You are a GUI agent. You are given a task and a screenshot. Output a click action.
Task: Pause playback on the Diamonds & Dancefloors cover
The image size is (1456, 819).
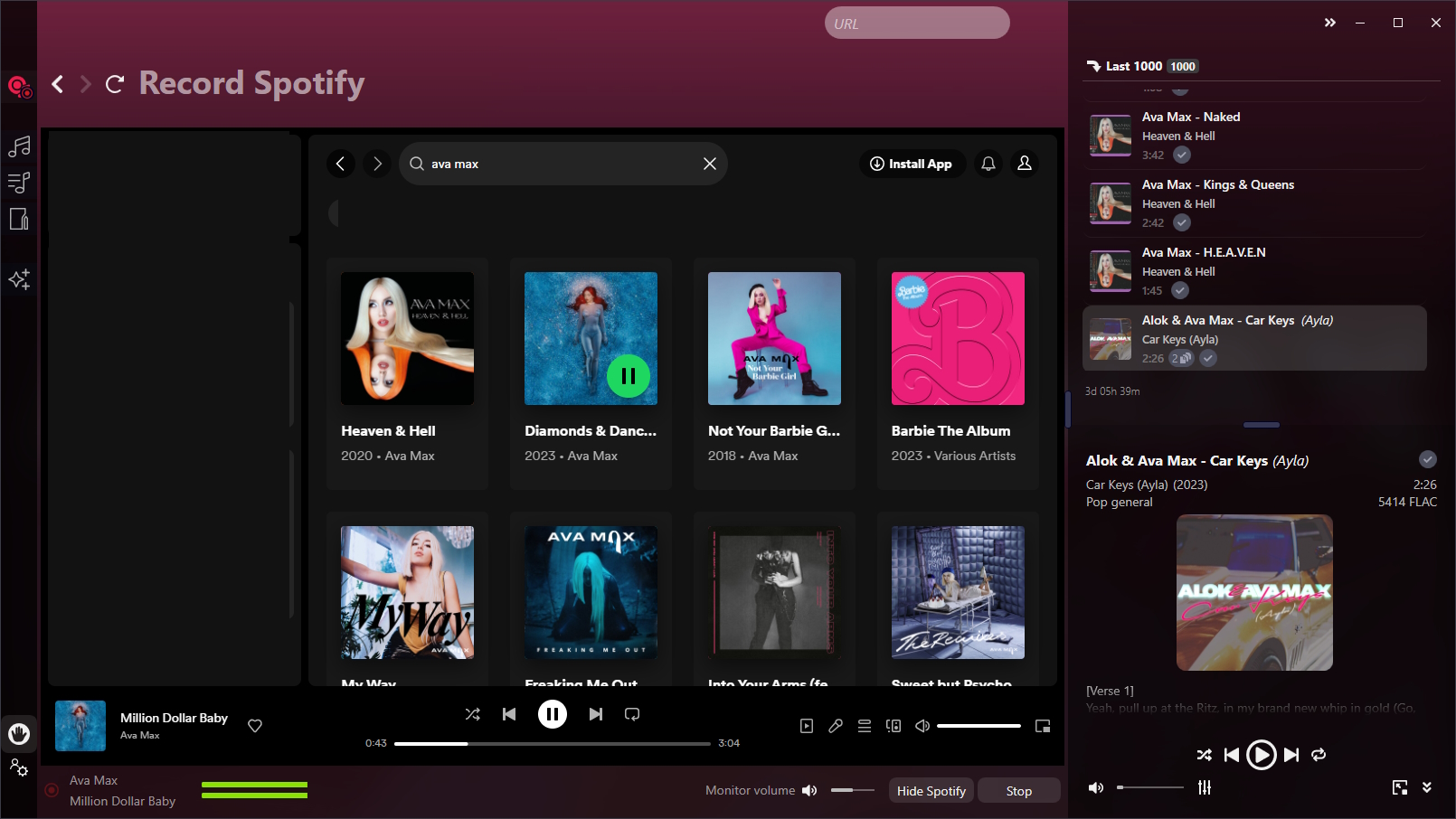(x=629, y=376)
